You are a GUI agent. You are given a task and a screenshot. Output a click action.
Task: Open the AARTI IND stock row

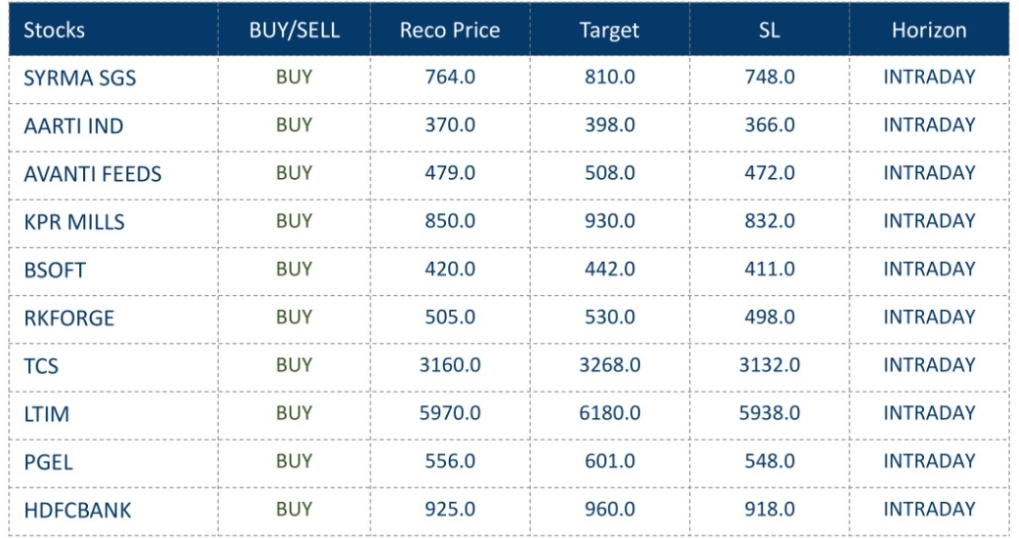click(74, 126)
